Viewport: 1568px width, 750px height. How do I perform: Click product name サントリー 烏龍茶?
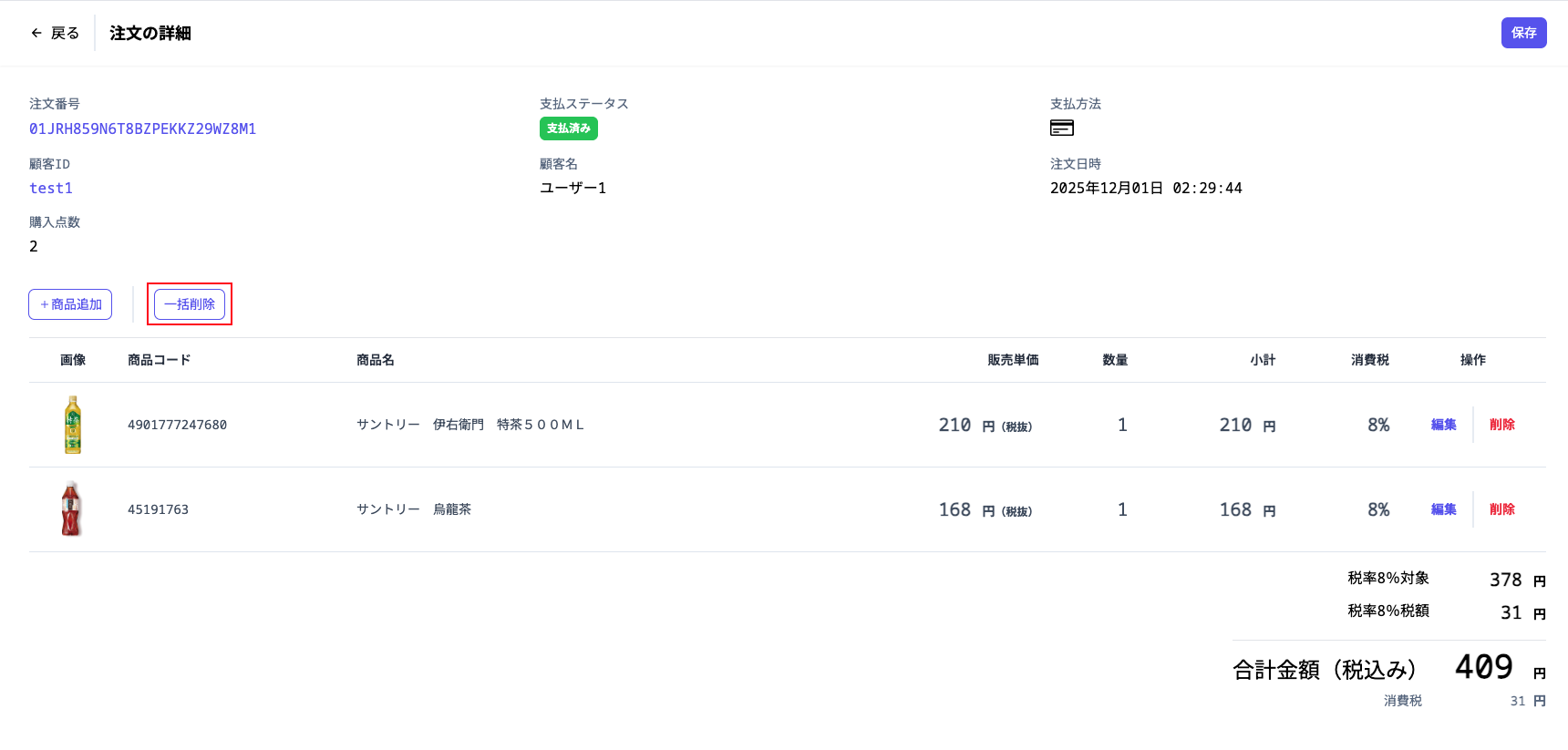pos(414,509)
